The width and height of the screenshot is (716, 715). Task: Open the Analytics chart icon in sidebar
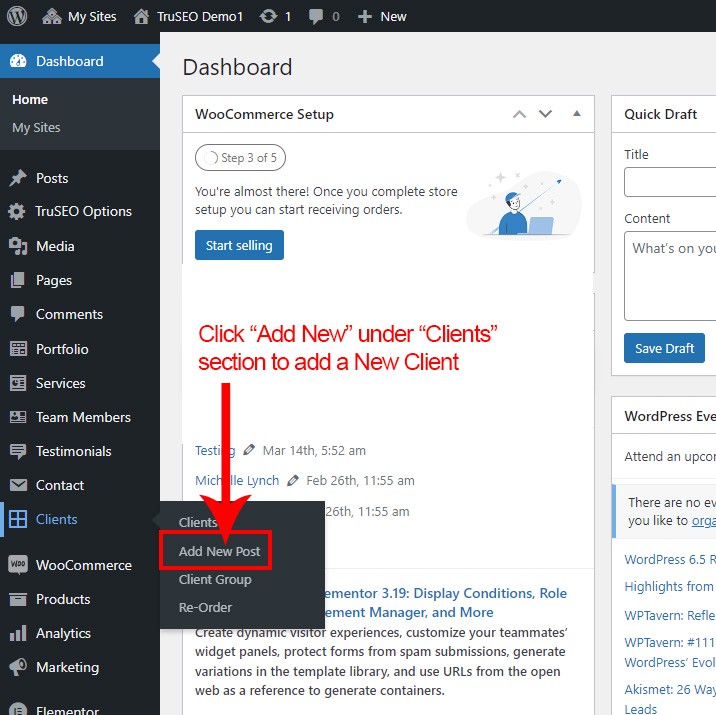[x=18, y=633]
